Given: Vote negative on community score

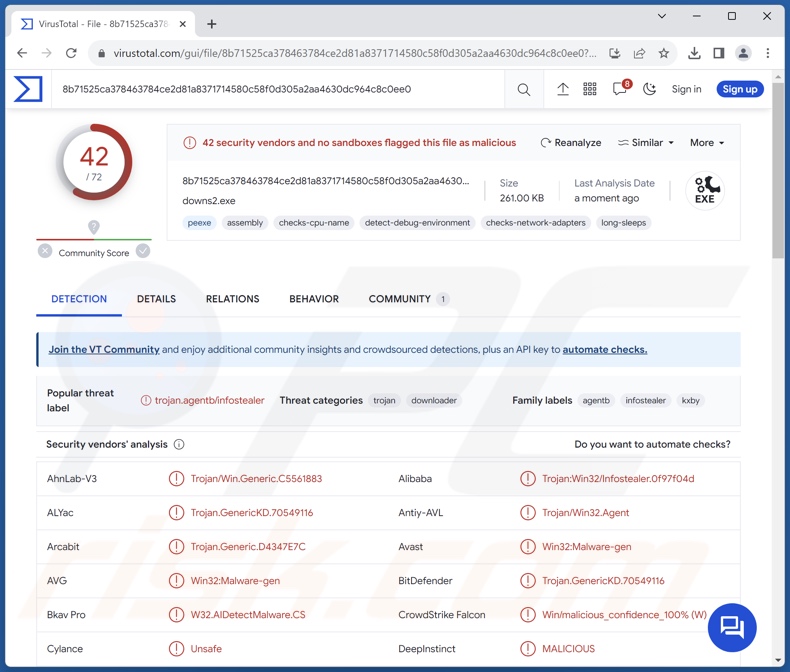Looking at the screenshot, I should click(45, 251).
